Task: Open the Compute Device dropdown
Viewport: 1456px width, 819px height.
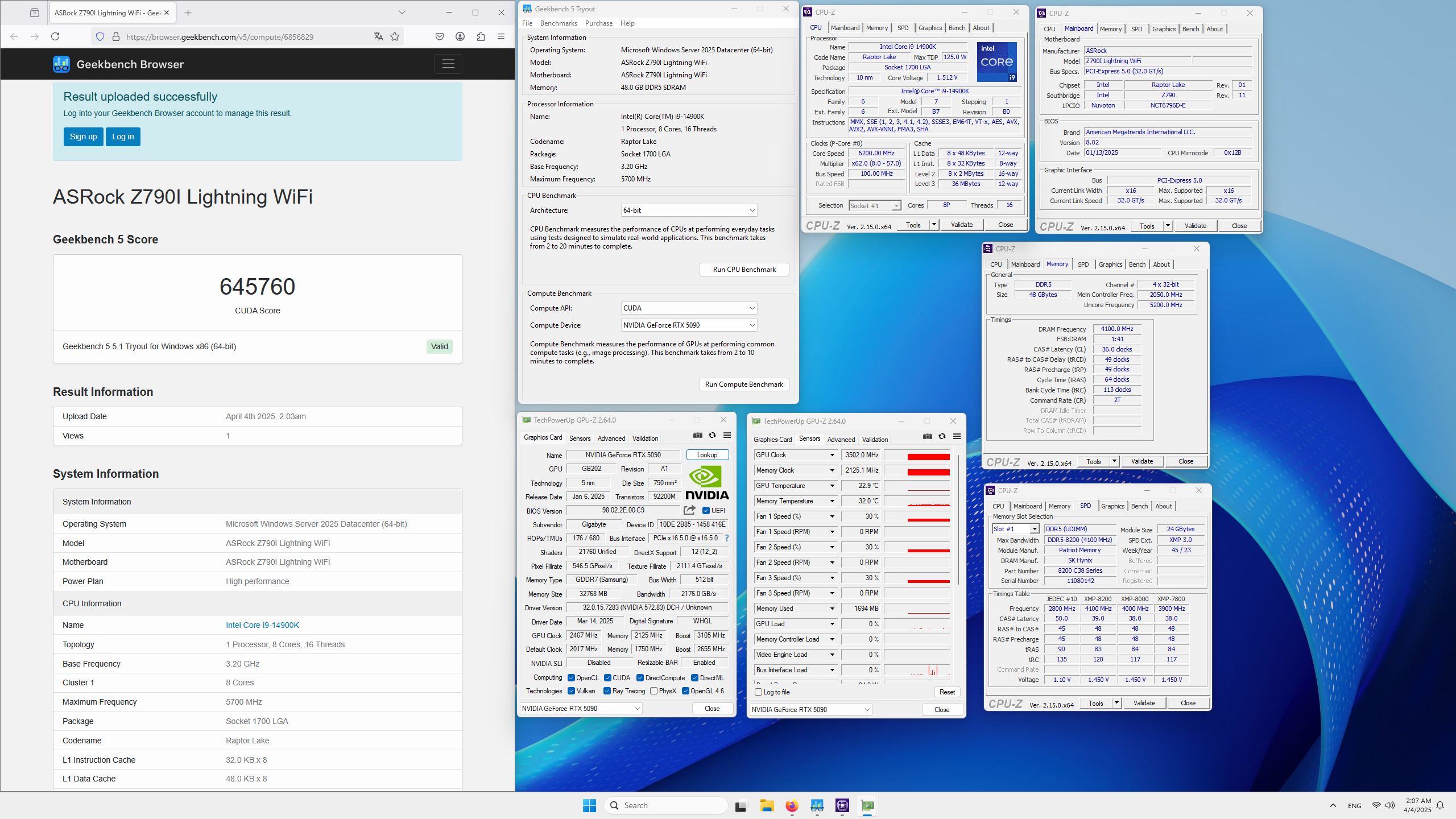Action: point(689,325)
